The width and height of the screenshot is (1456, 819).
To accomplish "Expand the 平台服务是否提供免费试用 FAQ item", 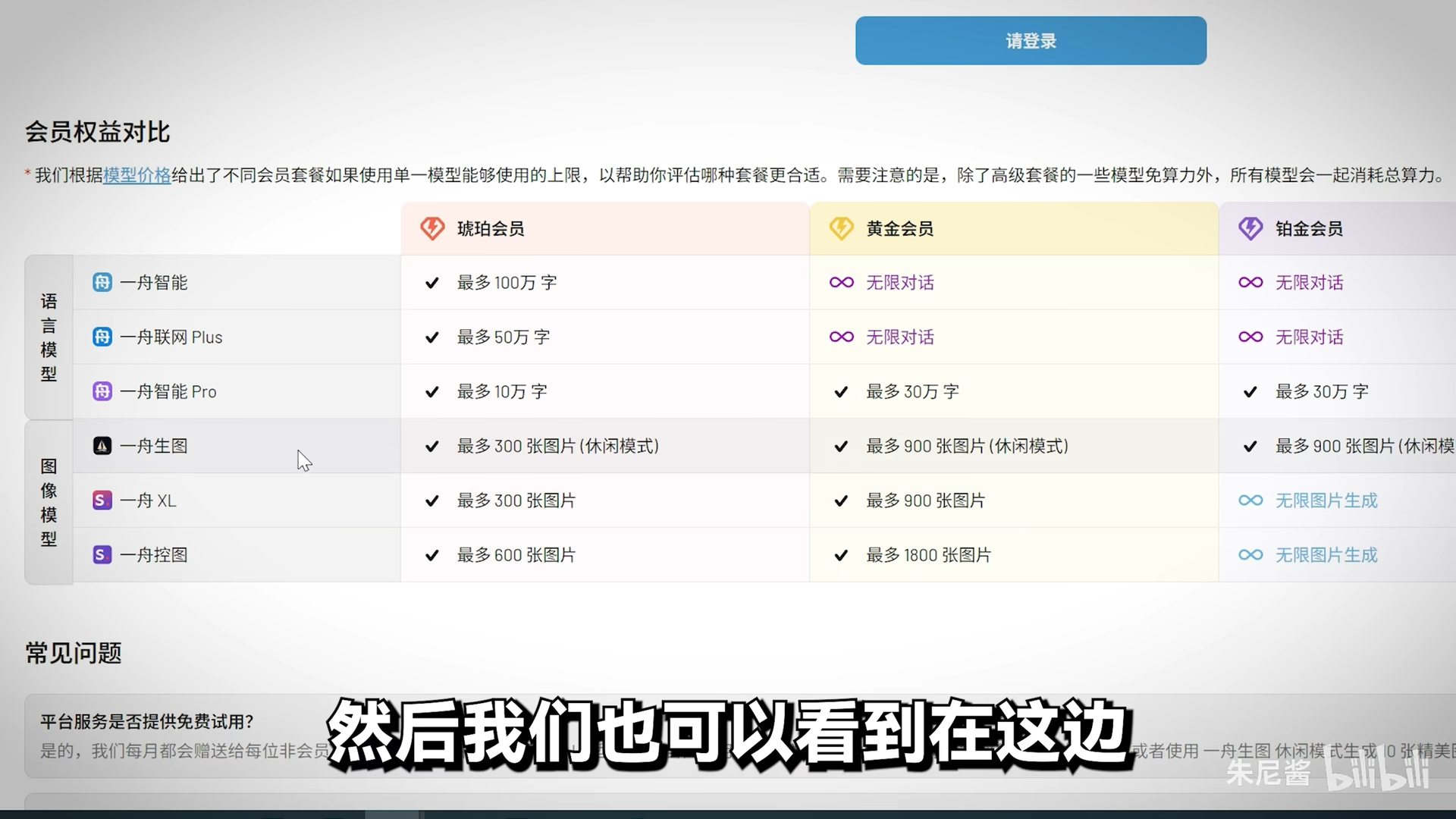I will [740, 736].
